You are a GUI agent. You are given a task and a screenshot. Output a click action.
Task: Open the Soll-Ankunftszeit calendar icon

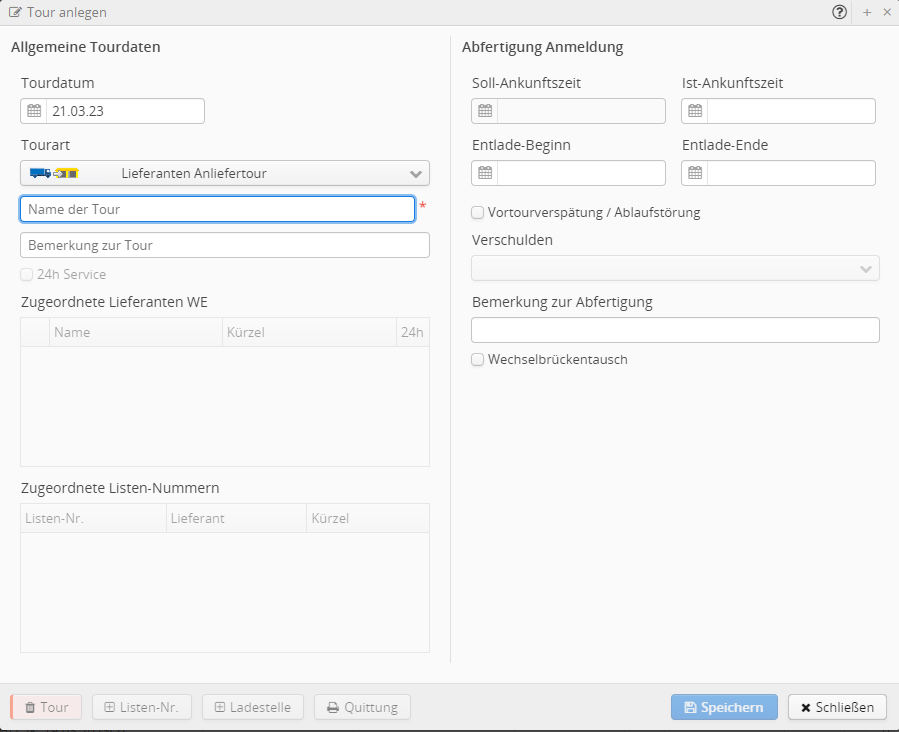[x=485, y=111]
